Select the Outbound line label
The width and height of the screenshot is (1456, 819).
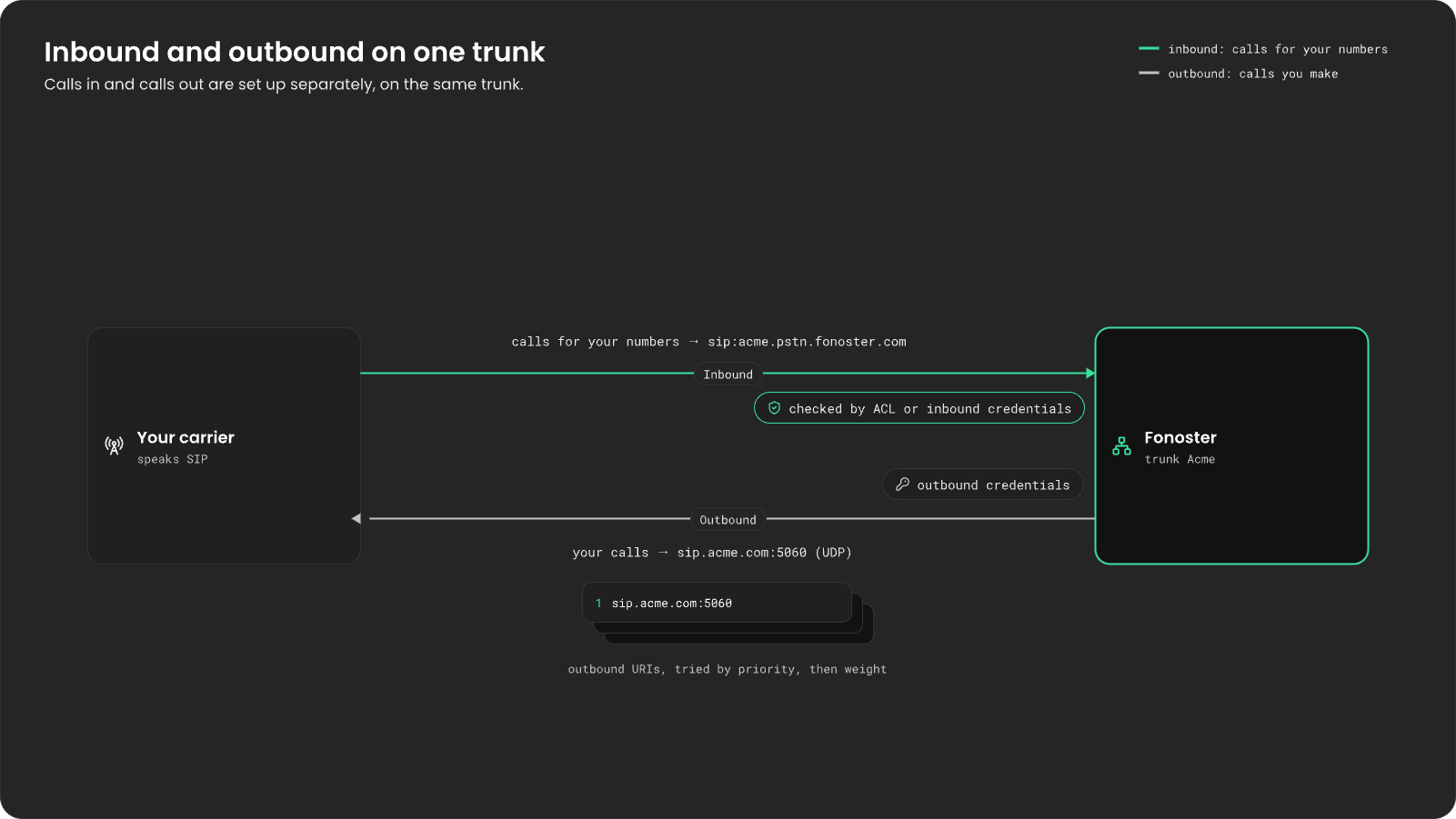728,520
